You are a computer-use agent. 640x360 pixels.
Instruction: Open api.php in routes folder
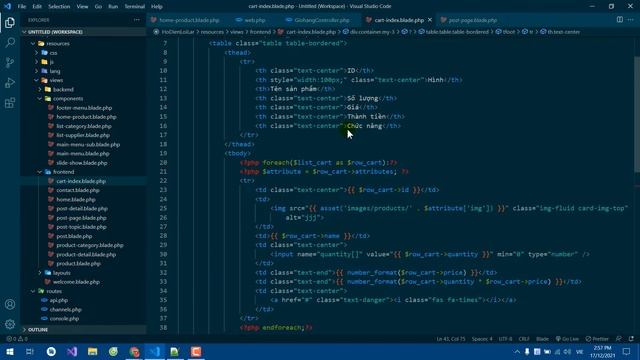coord(59,300)
